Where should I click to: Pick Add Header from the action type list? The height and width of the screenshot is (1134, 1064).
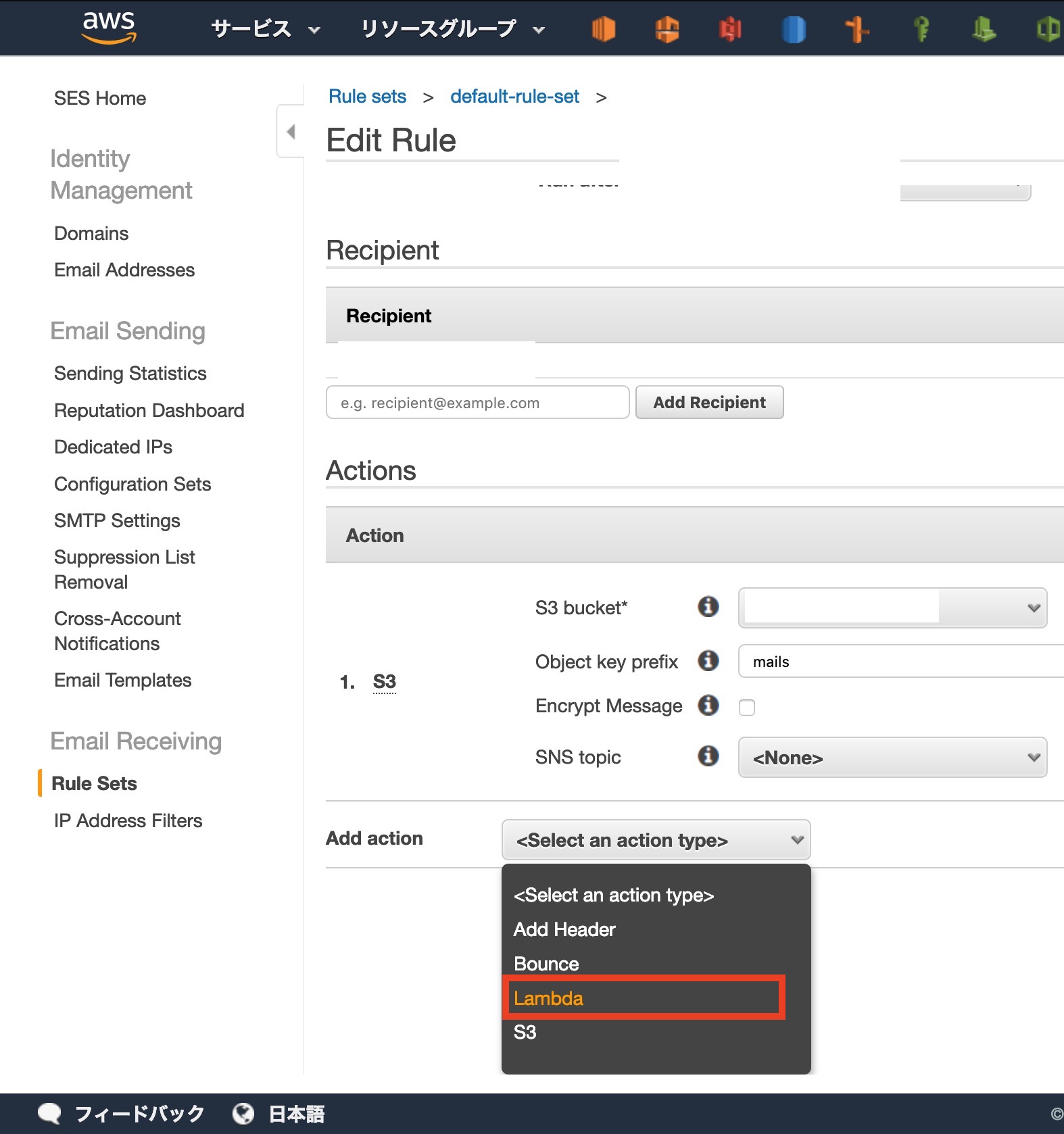click(564, 929)
